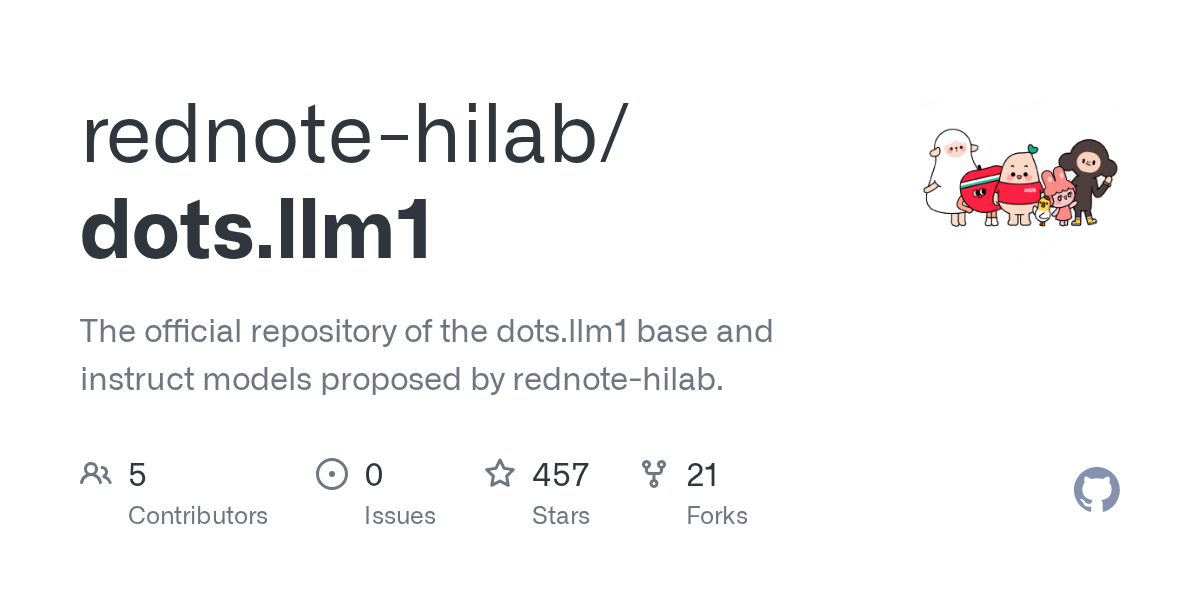Click the Forks label
The width and height of the screenshot is (1200, 600).
(x=717, y=516)
